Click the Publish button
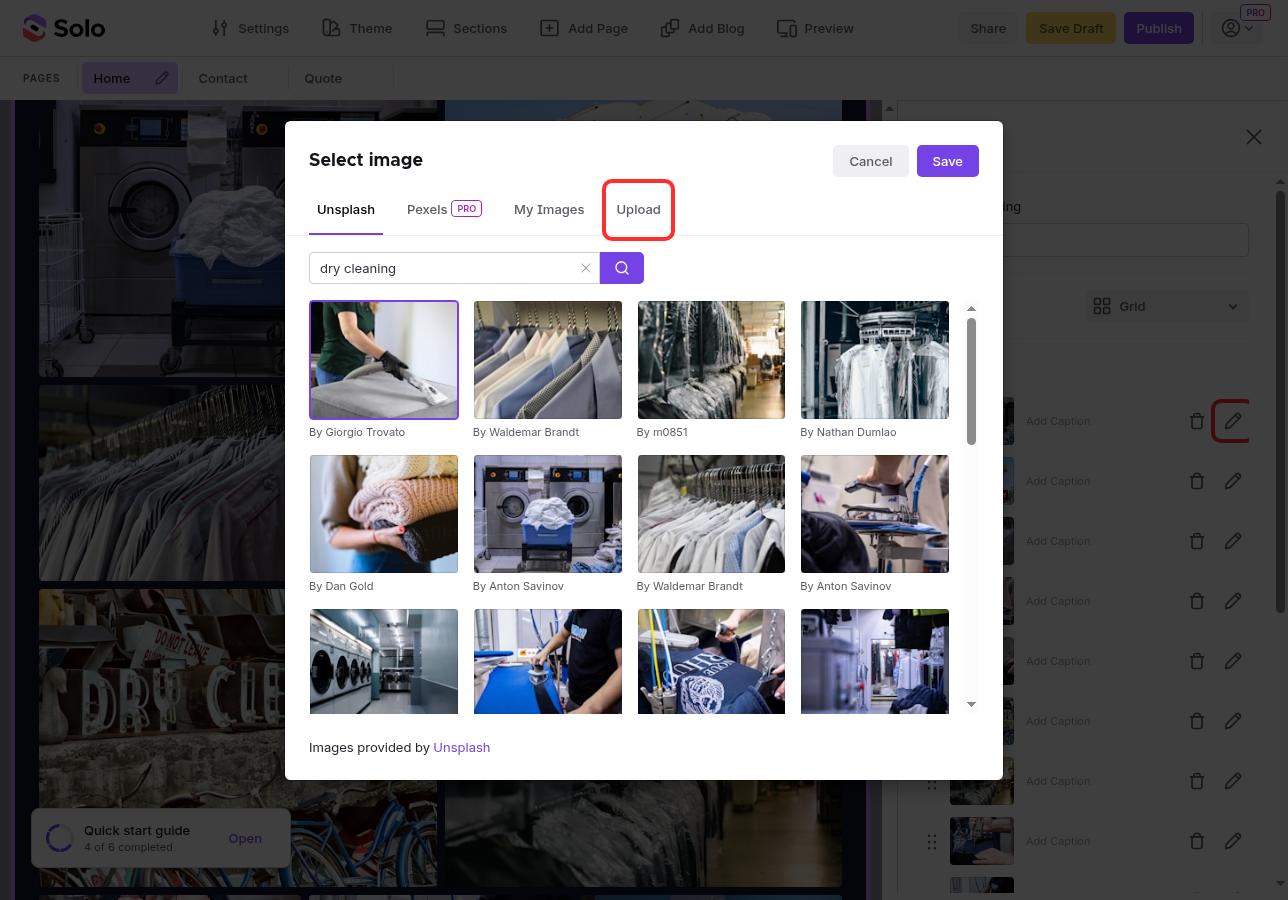 (x=1159, y=28)
